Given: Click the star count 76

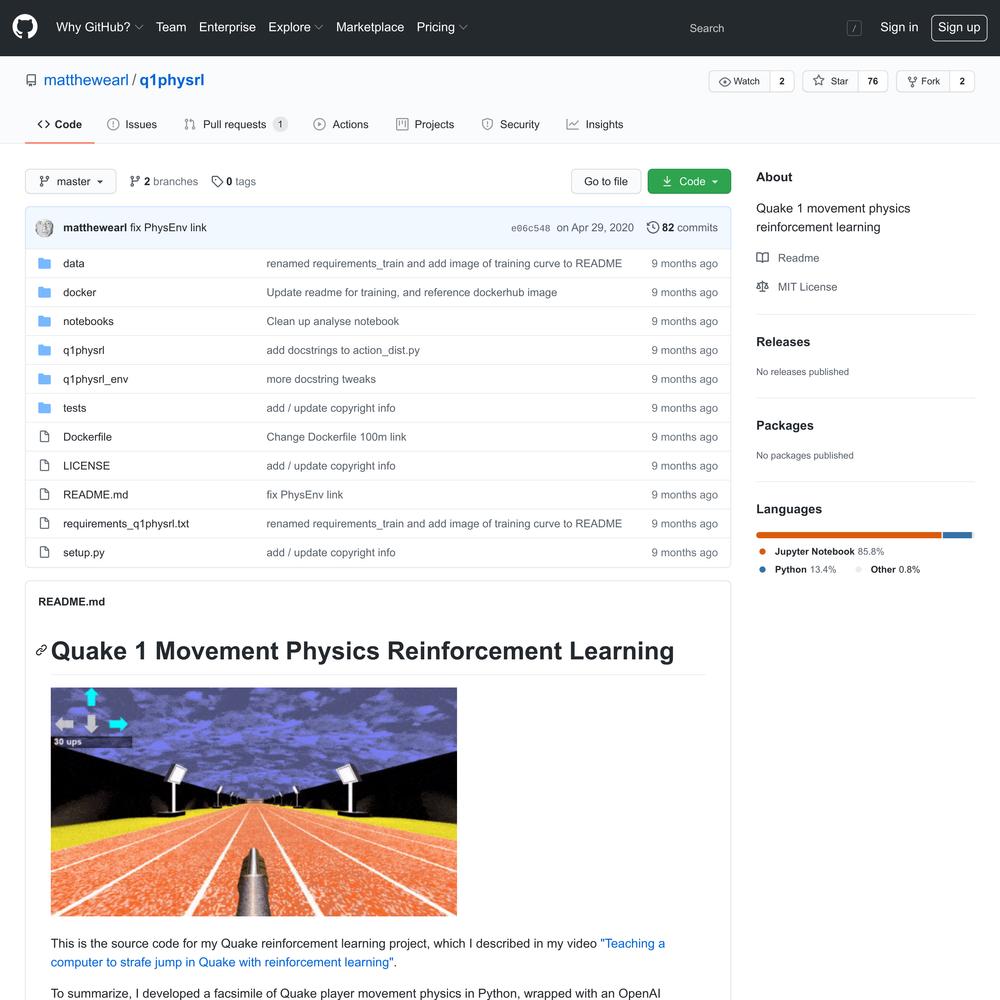Looking at the screenshot, I should 872,81.
